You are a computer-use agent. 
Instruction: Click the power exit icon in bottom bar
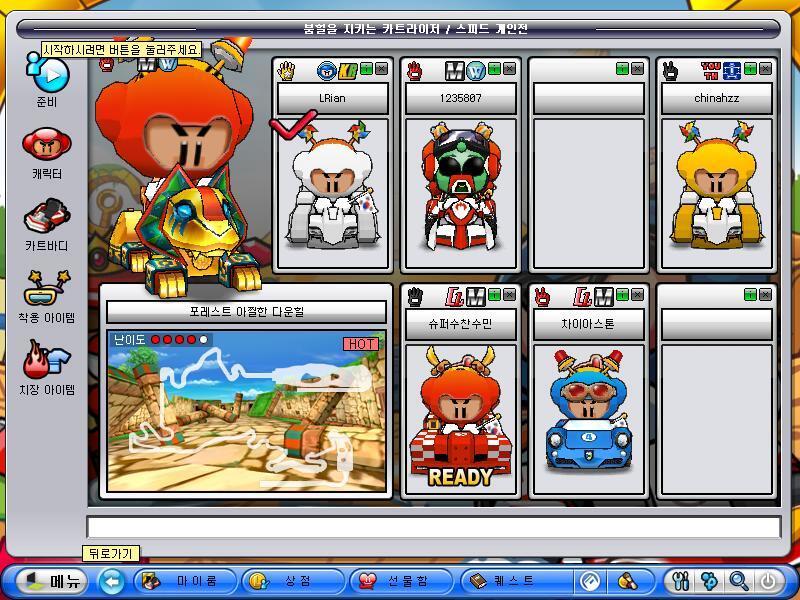[x=768, y=580]
